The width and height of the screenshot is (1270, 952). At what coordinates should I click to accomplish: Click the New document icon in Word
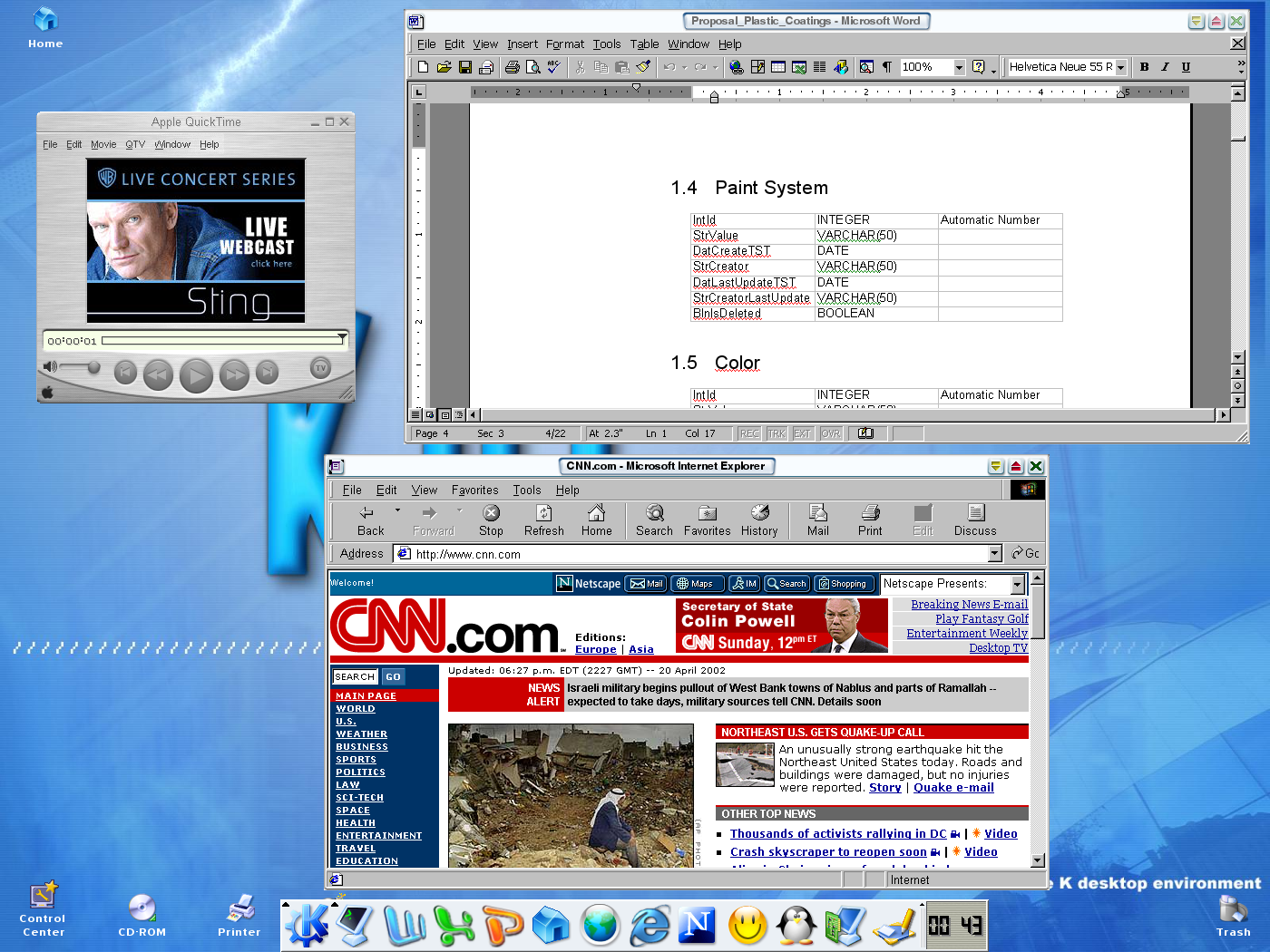click(x=423, y=67)
